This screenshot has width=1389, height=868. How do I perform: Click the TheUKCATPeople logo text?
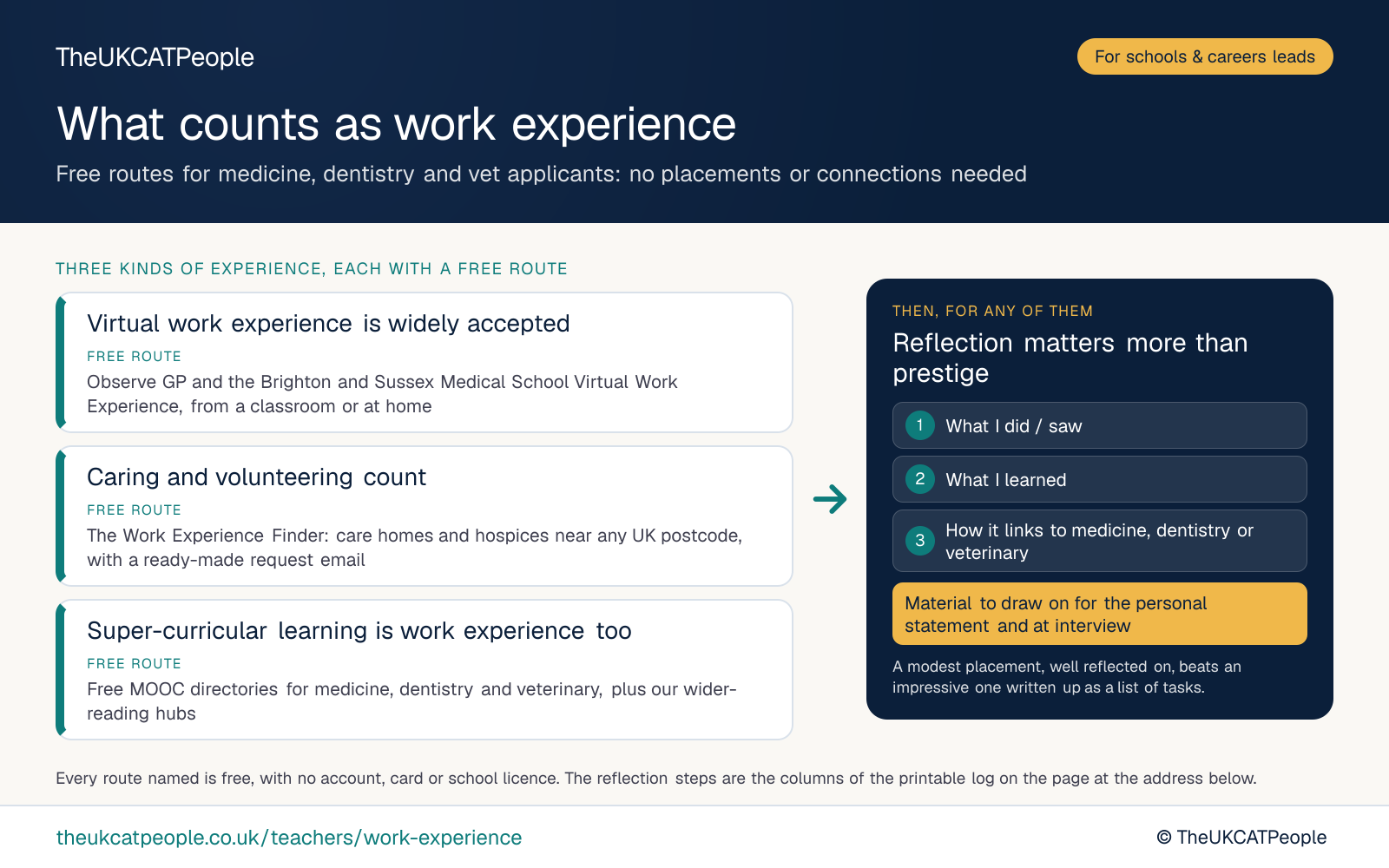(x=155, y=57)
